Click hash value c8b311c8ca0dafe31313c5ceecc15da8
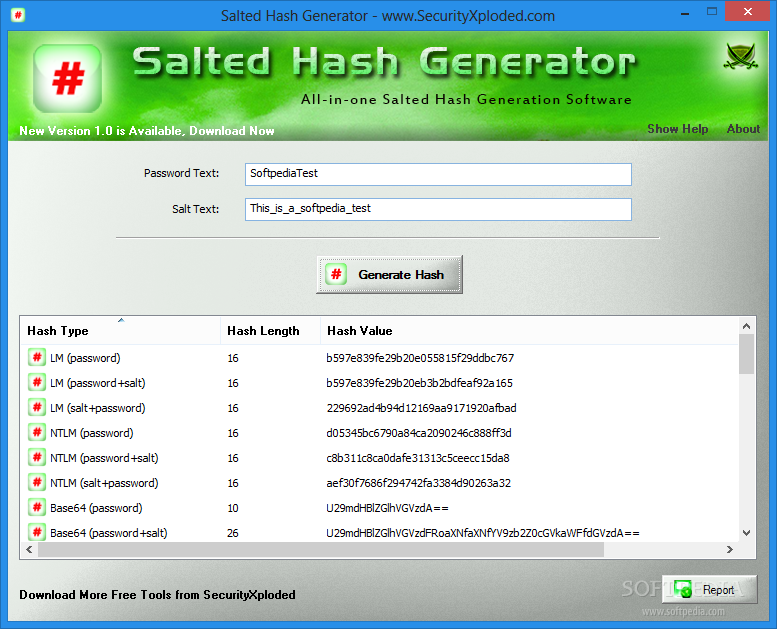777x630 pixels. 418,458
